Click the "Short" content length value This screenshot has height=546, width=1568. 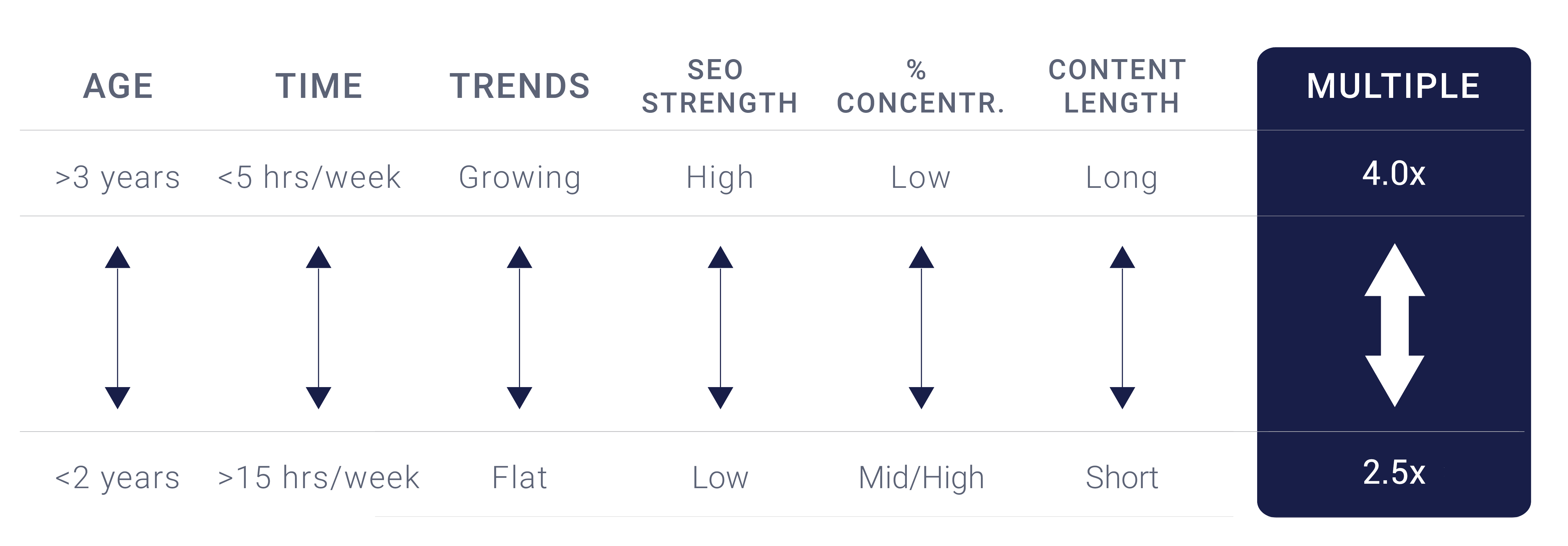click(x=1122, y=477)
